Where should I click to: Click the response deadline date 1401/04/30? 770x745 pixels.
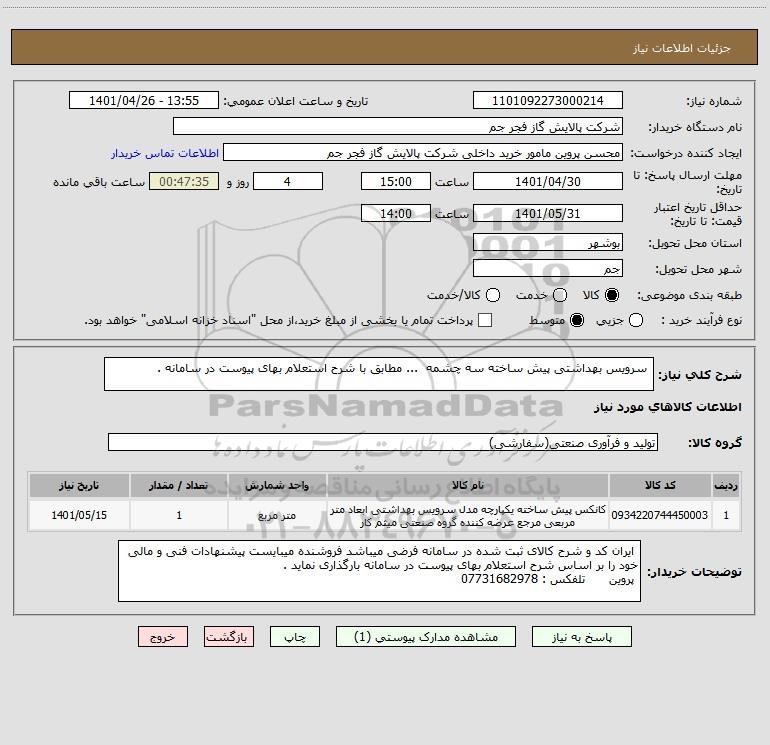tap(548, 181)
